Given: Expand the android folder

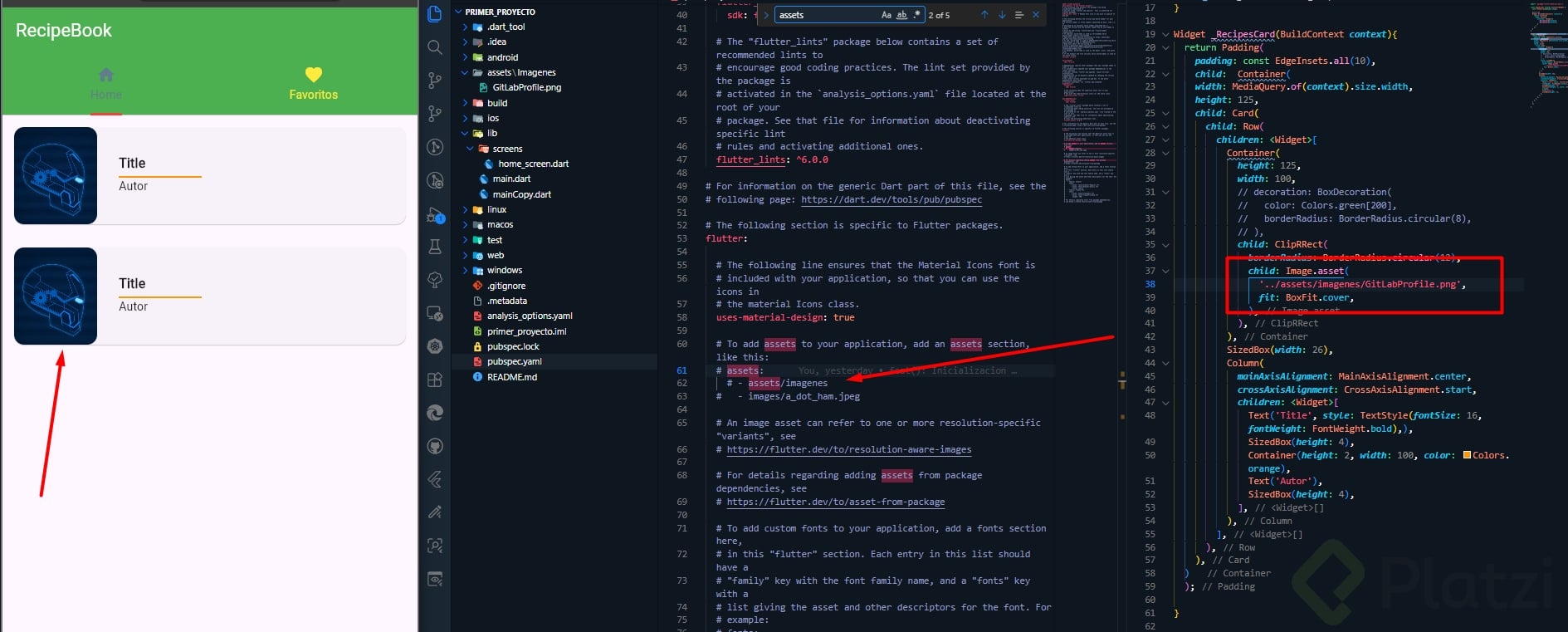Looking at the screenshot, I should [x=465, y=57].
